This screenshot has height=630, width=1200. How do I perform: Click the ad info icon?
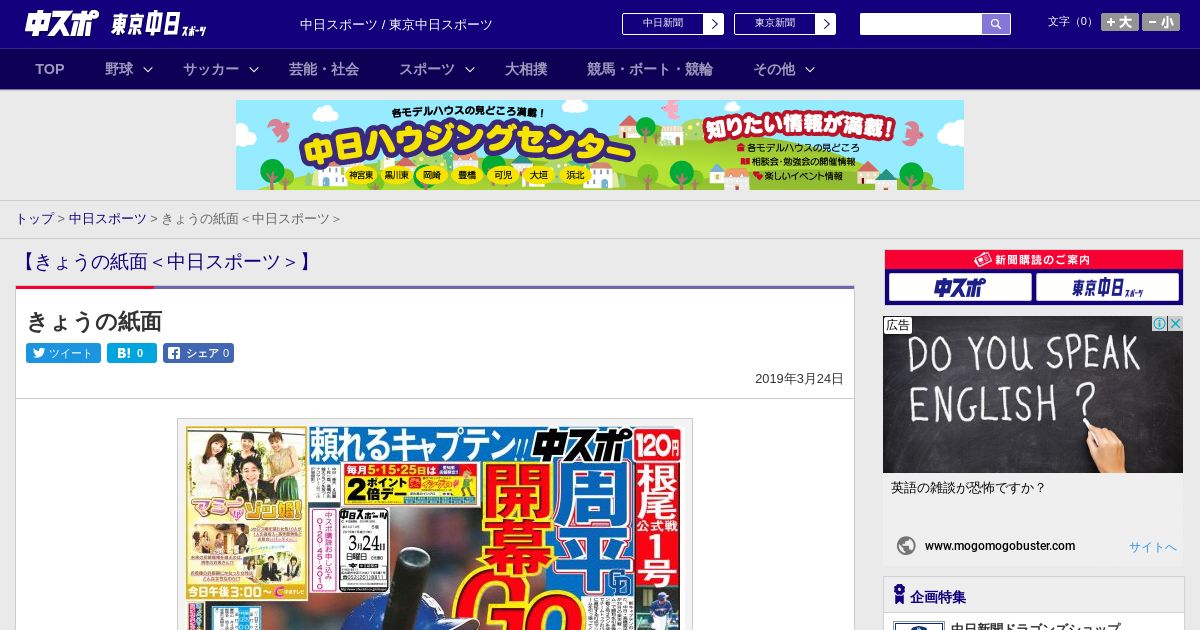[x=1160, y=323]
